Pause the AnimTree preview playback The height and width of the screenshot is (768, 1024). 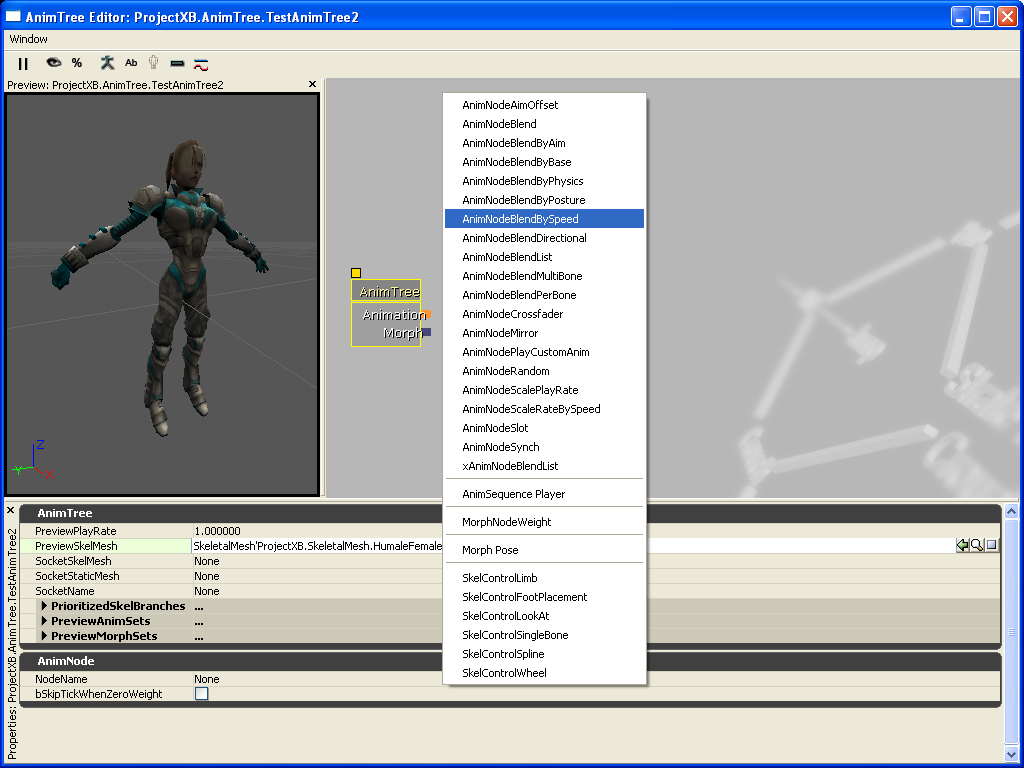[x=22, y=63]
